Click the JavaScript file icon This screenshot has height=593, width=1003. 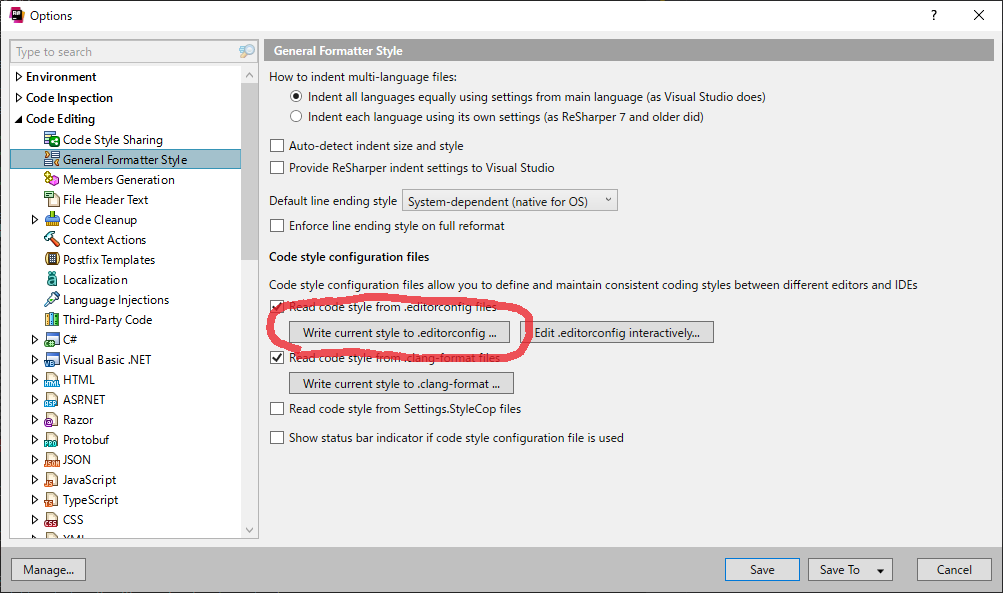click(52, 480)
